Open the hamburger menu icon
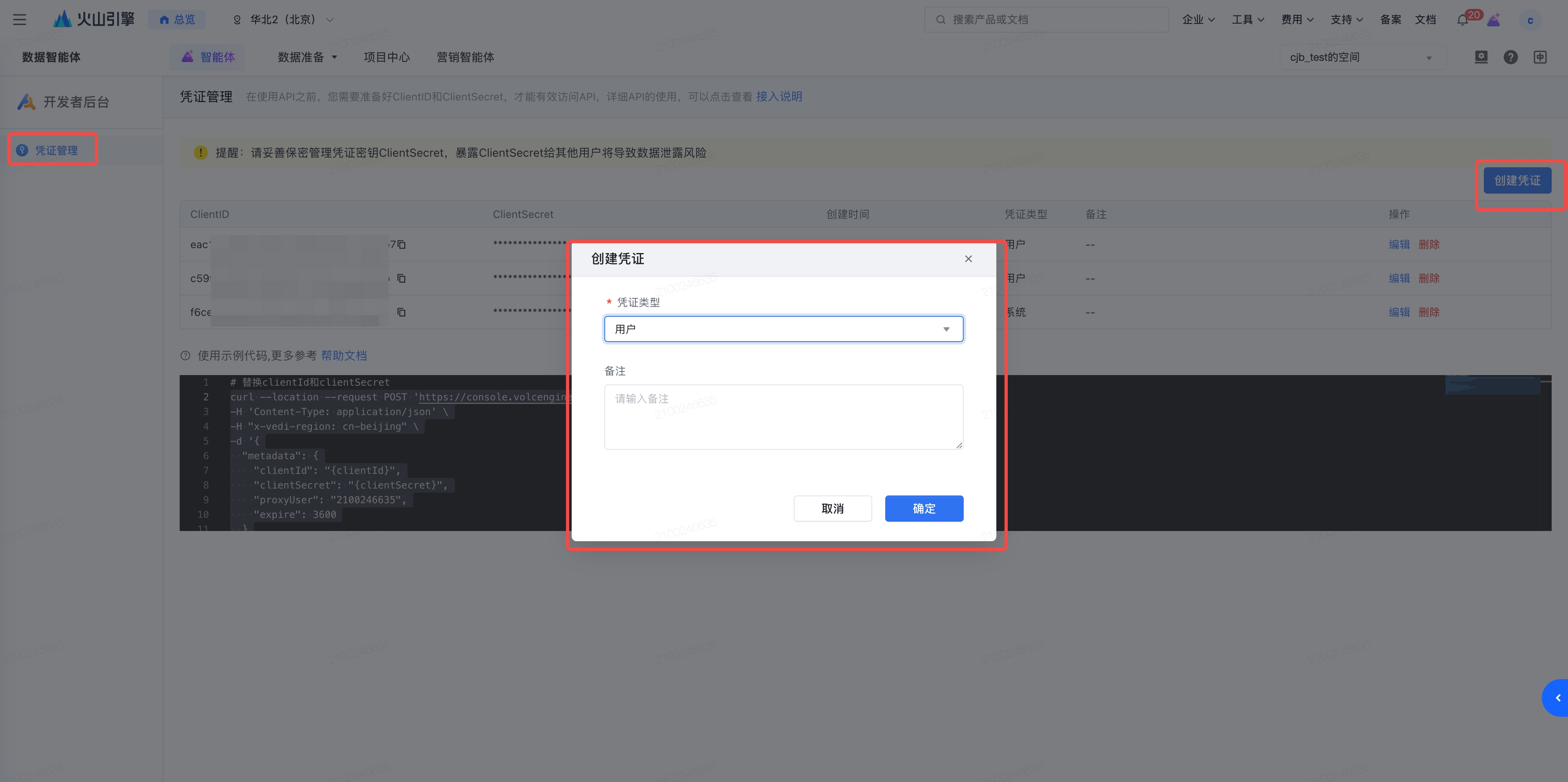The width and height of the screenshot is (1568, 782). (20, 20)
